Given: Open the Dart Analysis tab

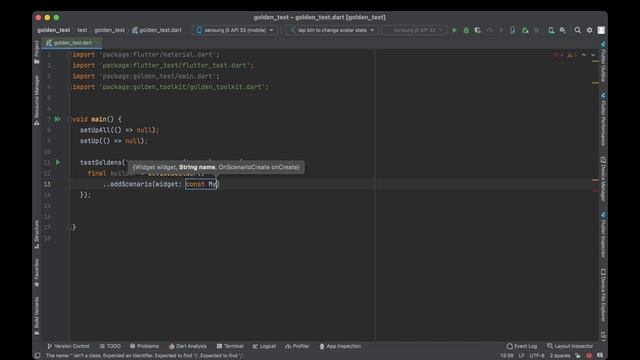Looking at the screenshot, I should coord(188,346).
